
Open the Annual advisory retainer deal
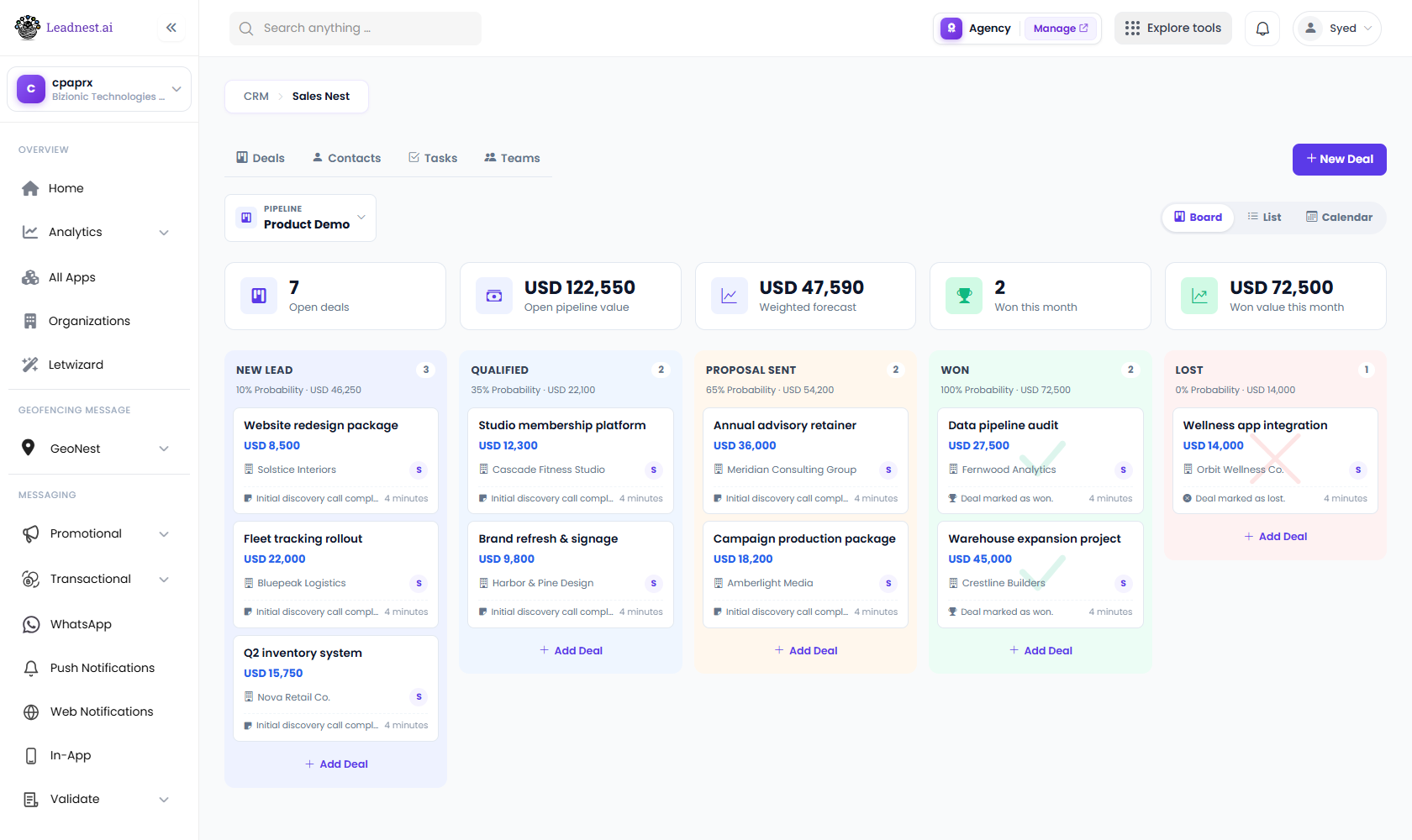click(805, 461)
